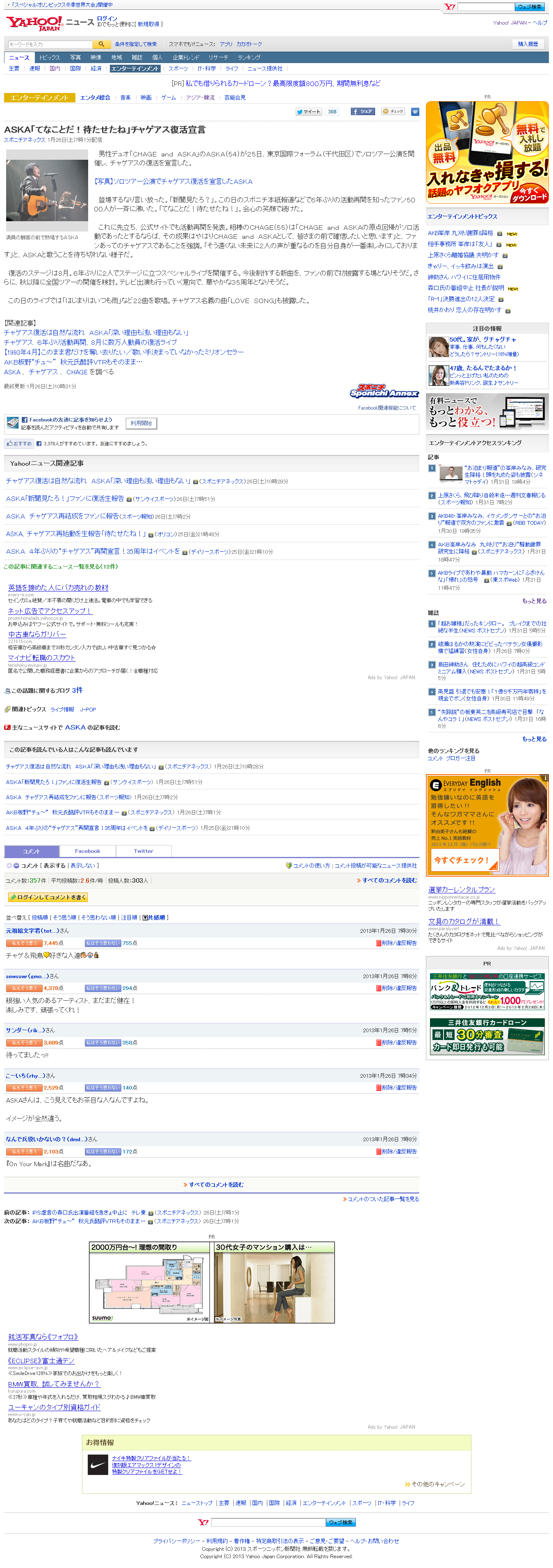Switch to the Twitter comments tab

coord(143,851)
